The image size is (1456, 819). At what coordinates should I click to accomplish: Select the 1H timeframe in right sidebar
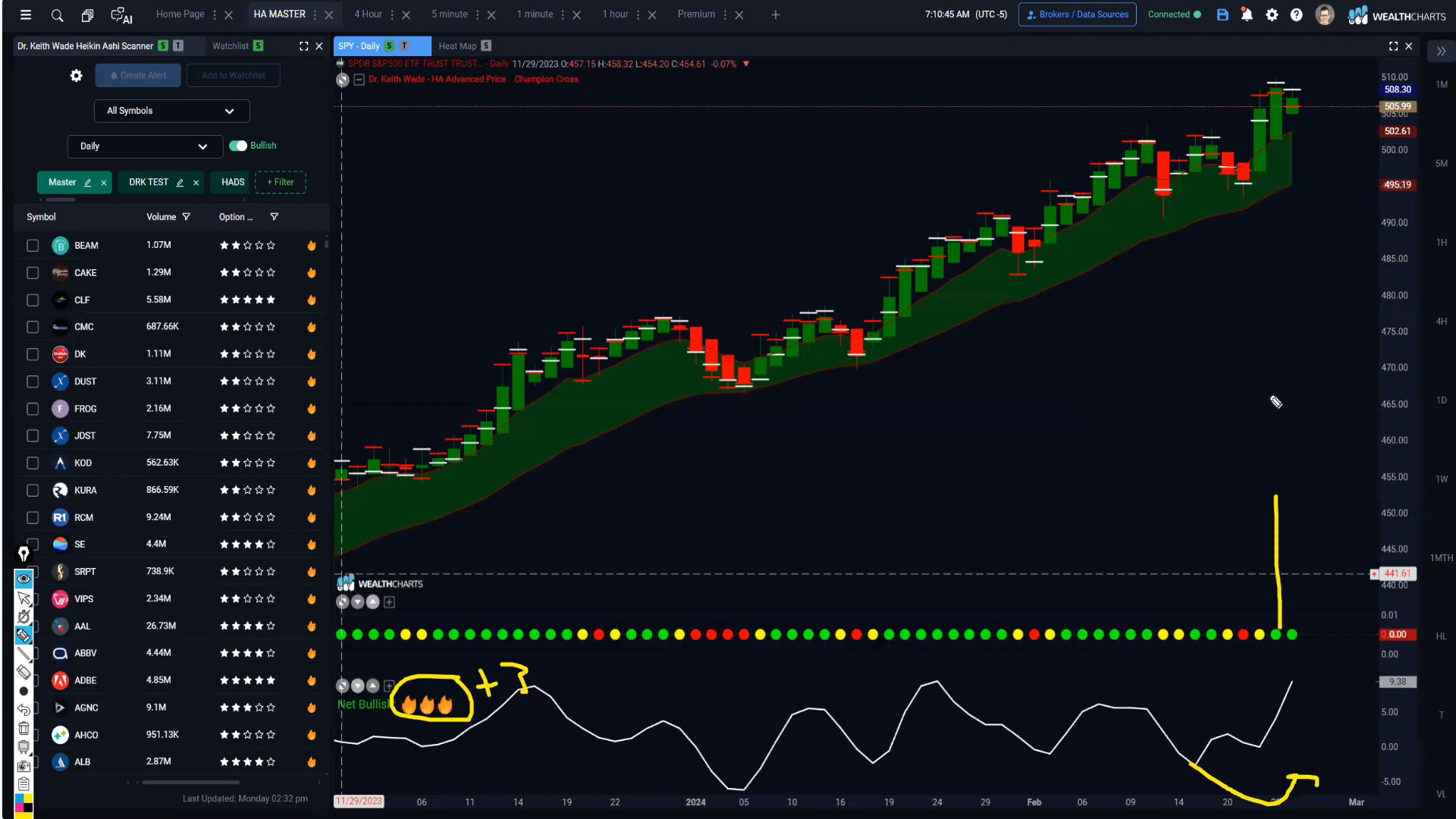point(1441,243)
